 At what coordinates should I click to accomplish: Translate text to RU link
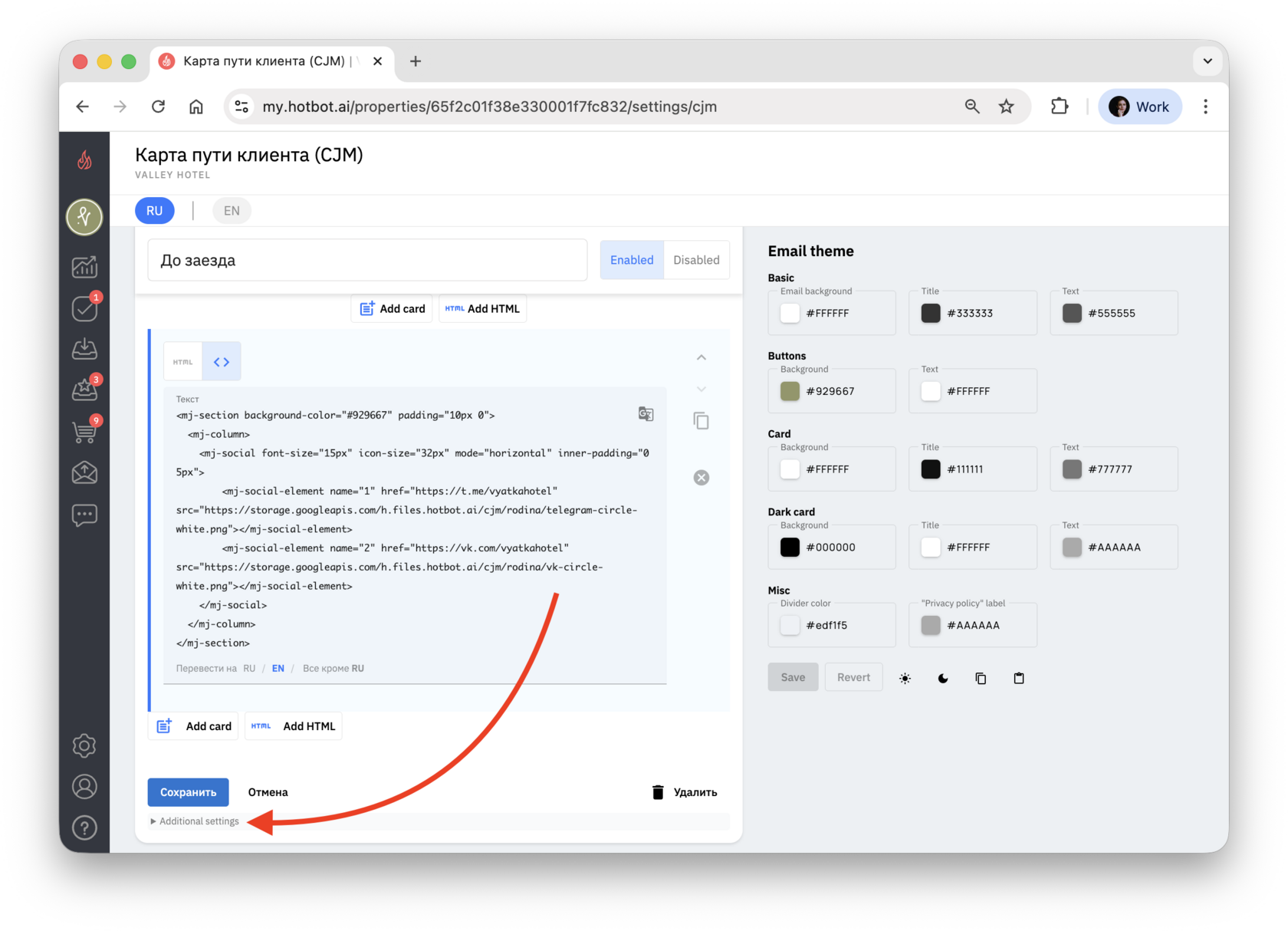(x=249, y=669)
